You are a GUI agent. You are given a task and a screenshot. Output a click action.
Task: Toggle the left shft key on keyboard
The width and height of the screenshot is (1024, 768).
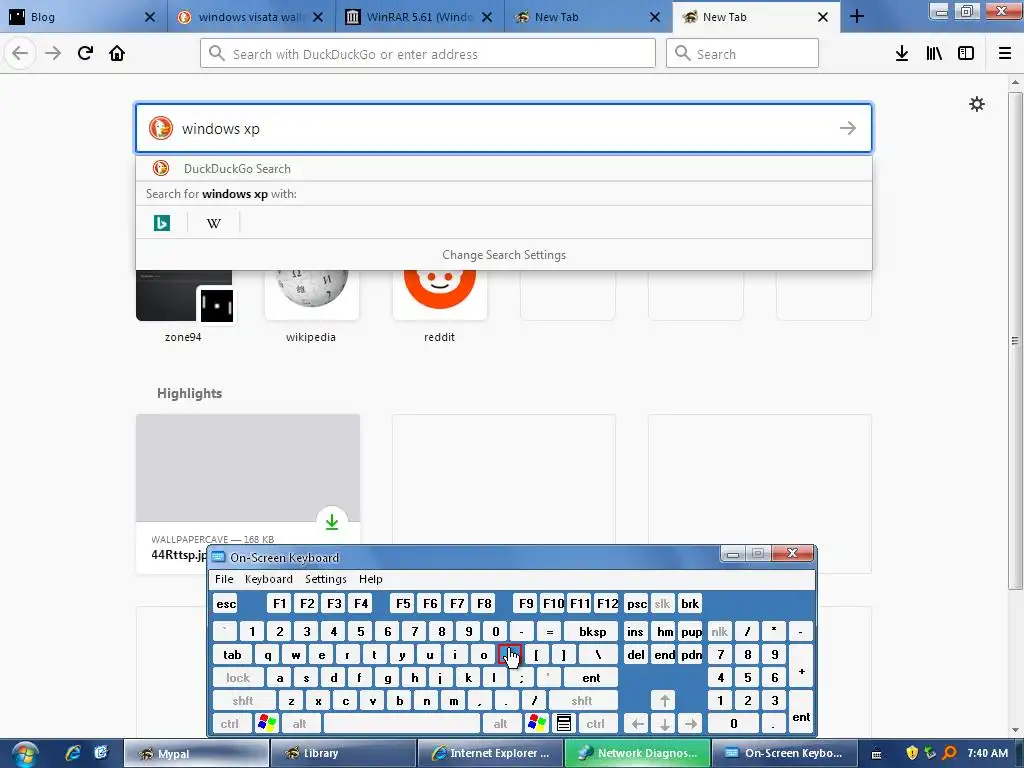click(x=242, y=701)
